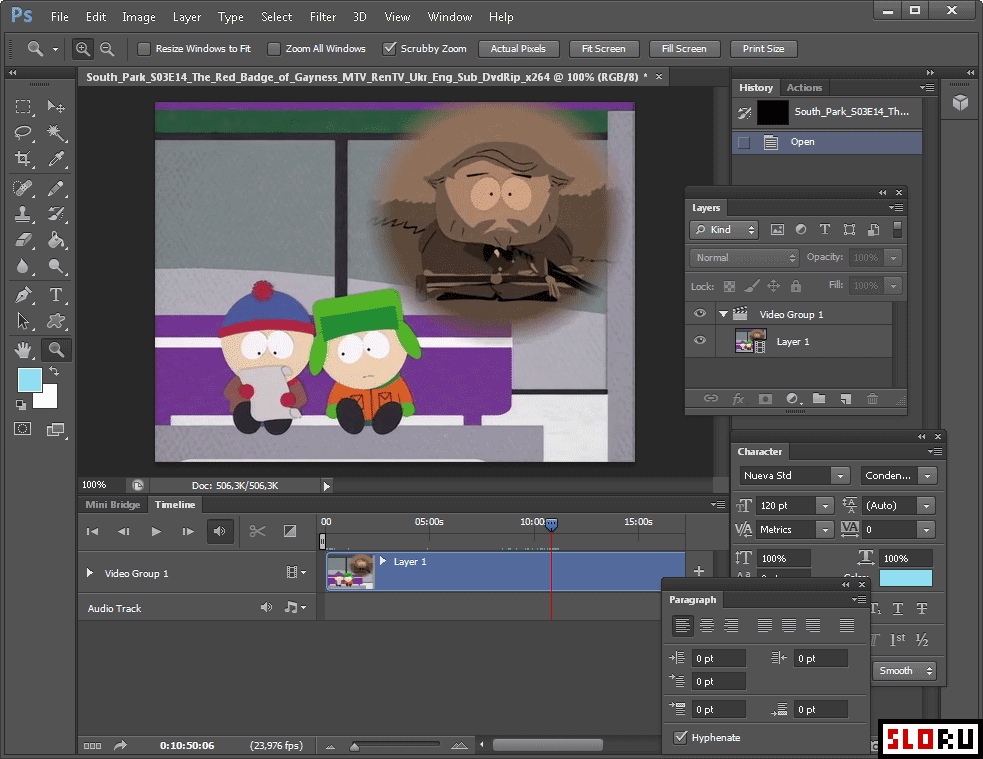Select the Move tool

[56, 107]
